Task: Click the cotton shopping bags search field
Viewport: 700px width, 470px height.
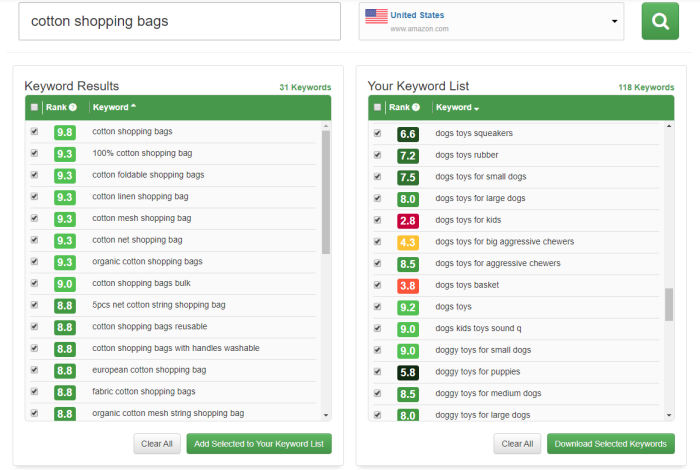Action: point(179,21)
